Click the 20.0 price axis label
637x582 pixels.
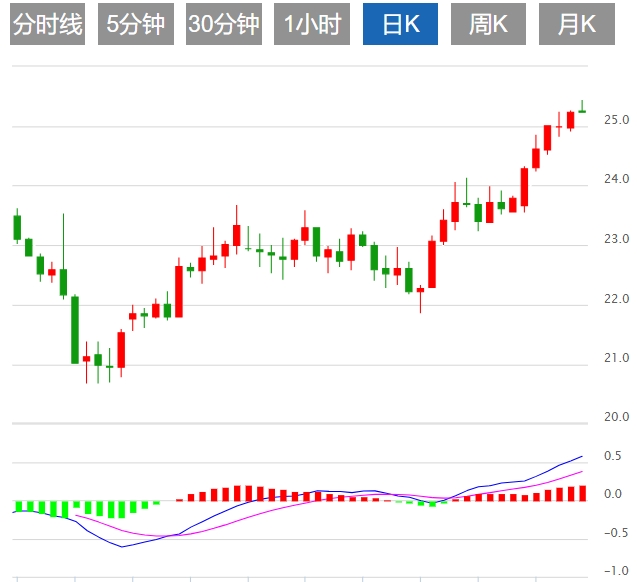pos(616,416)
